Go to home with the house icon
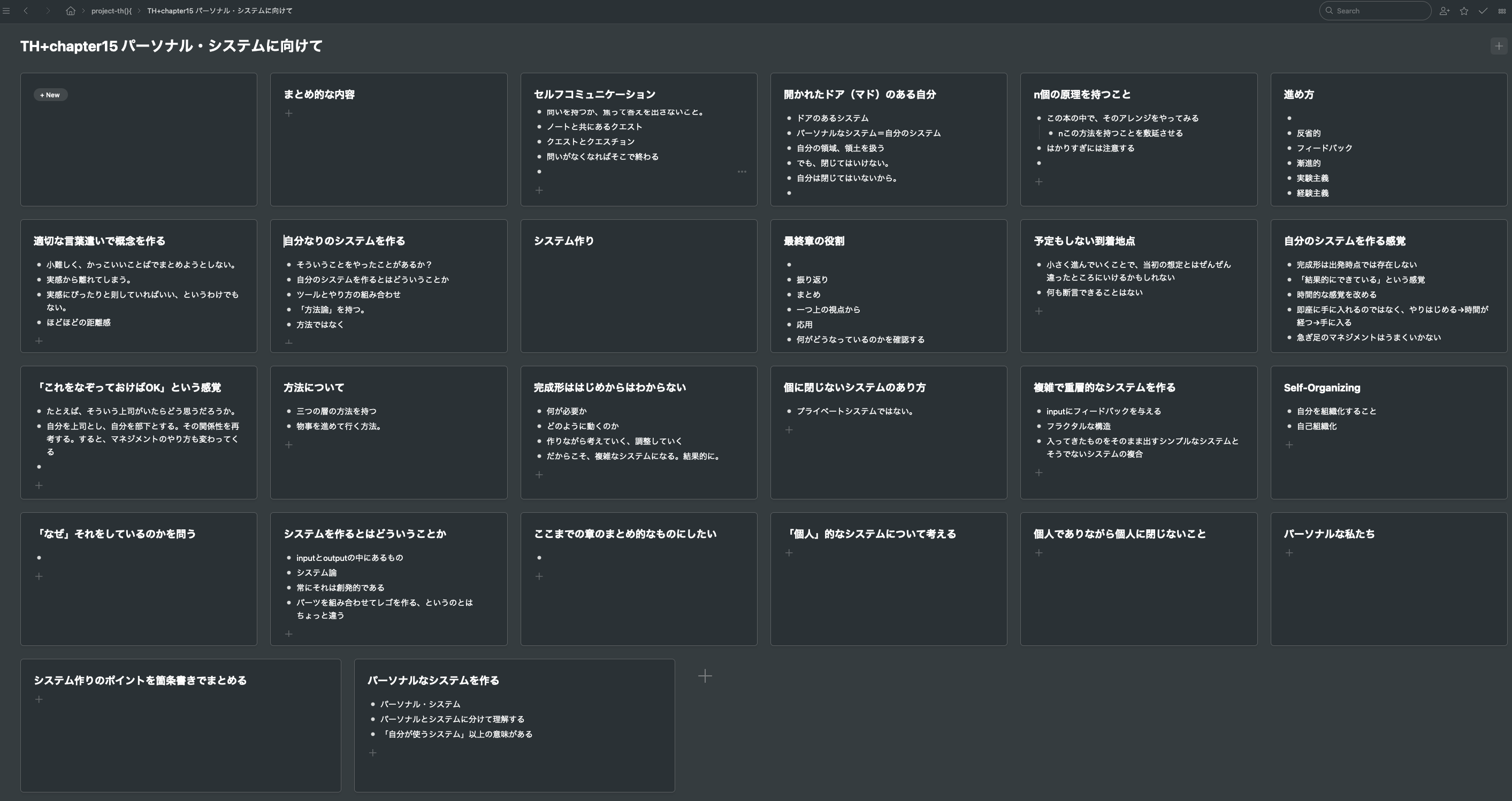The width and height of the screenshot is (1512, 801). (x=71, y=10)
